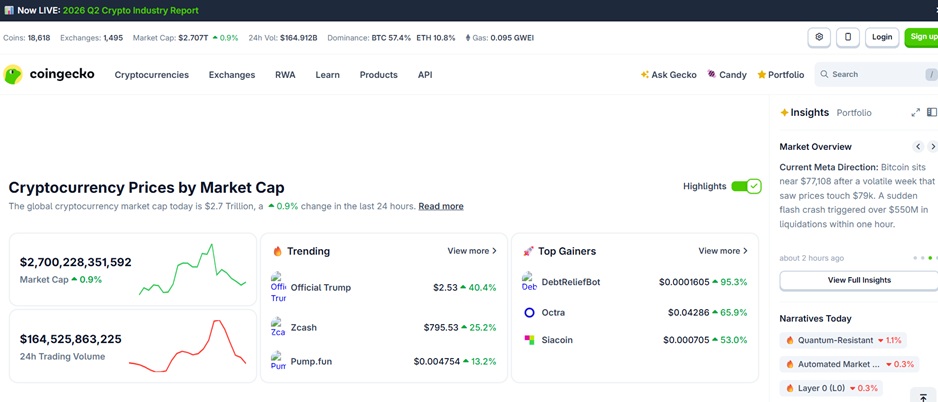The height and width of the screenshot is (402, 938).
Task: Click the Official Trump trending row name
Action: point(321,287)
